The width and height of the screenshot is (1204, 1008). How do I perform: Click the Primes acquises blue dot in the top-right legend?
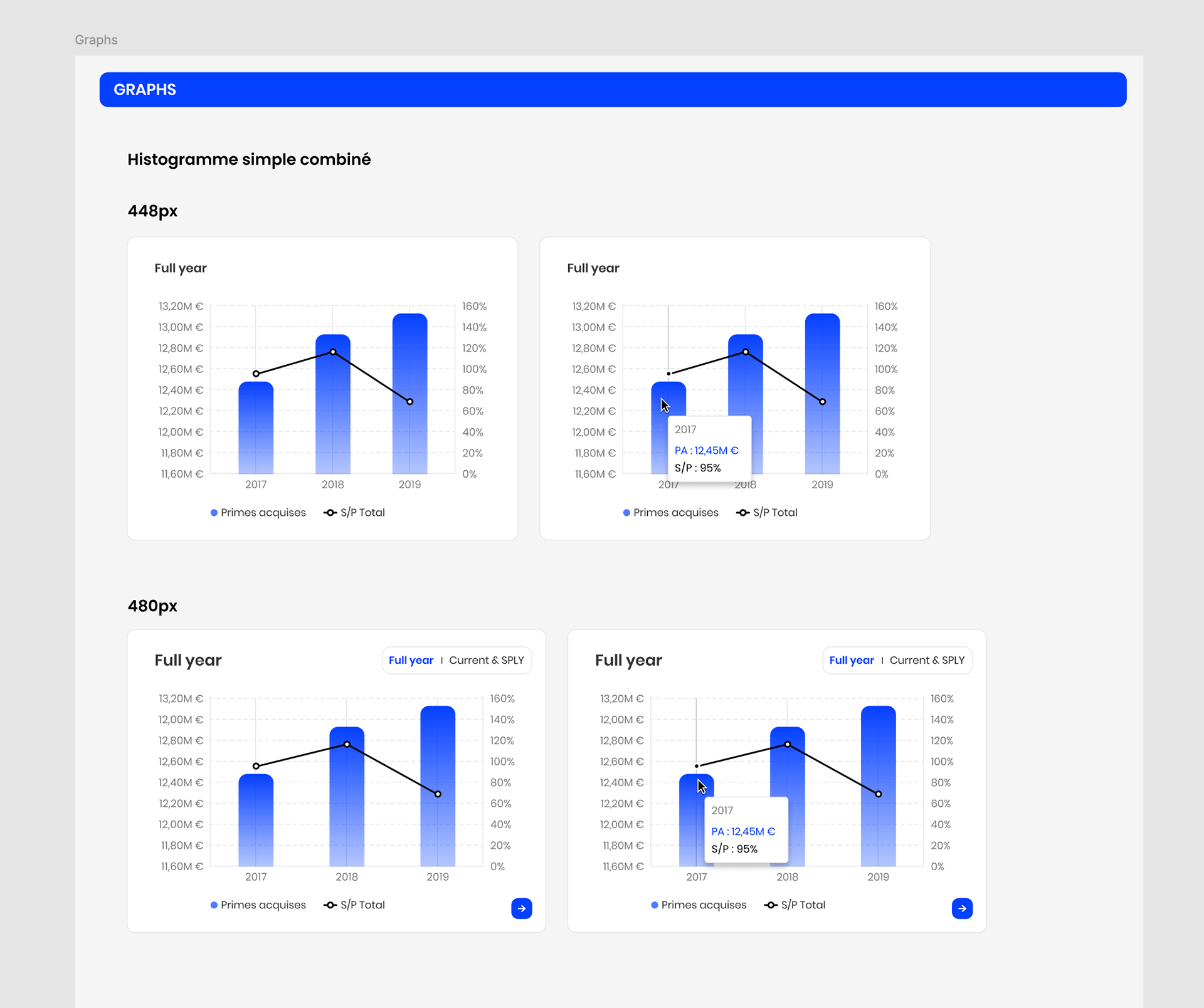point(626,513)
